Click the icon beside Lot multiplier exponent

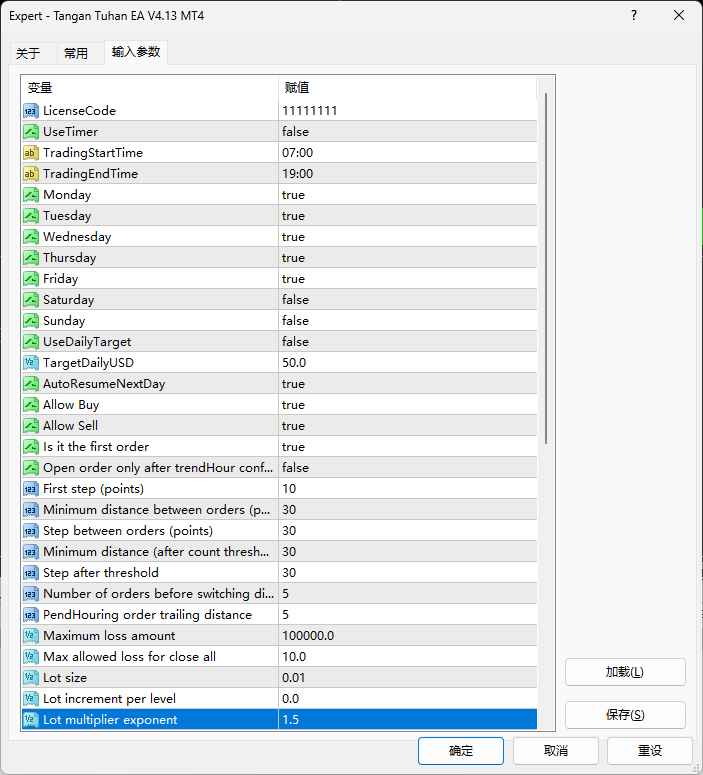point(31,720)
